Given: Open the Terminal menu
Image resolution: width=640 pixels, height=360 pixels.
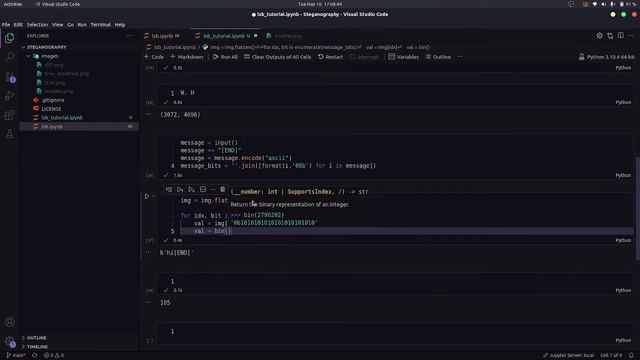Looking at the screenshot, I should coord(100,24).
